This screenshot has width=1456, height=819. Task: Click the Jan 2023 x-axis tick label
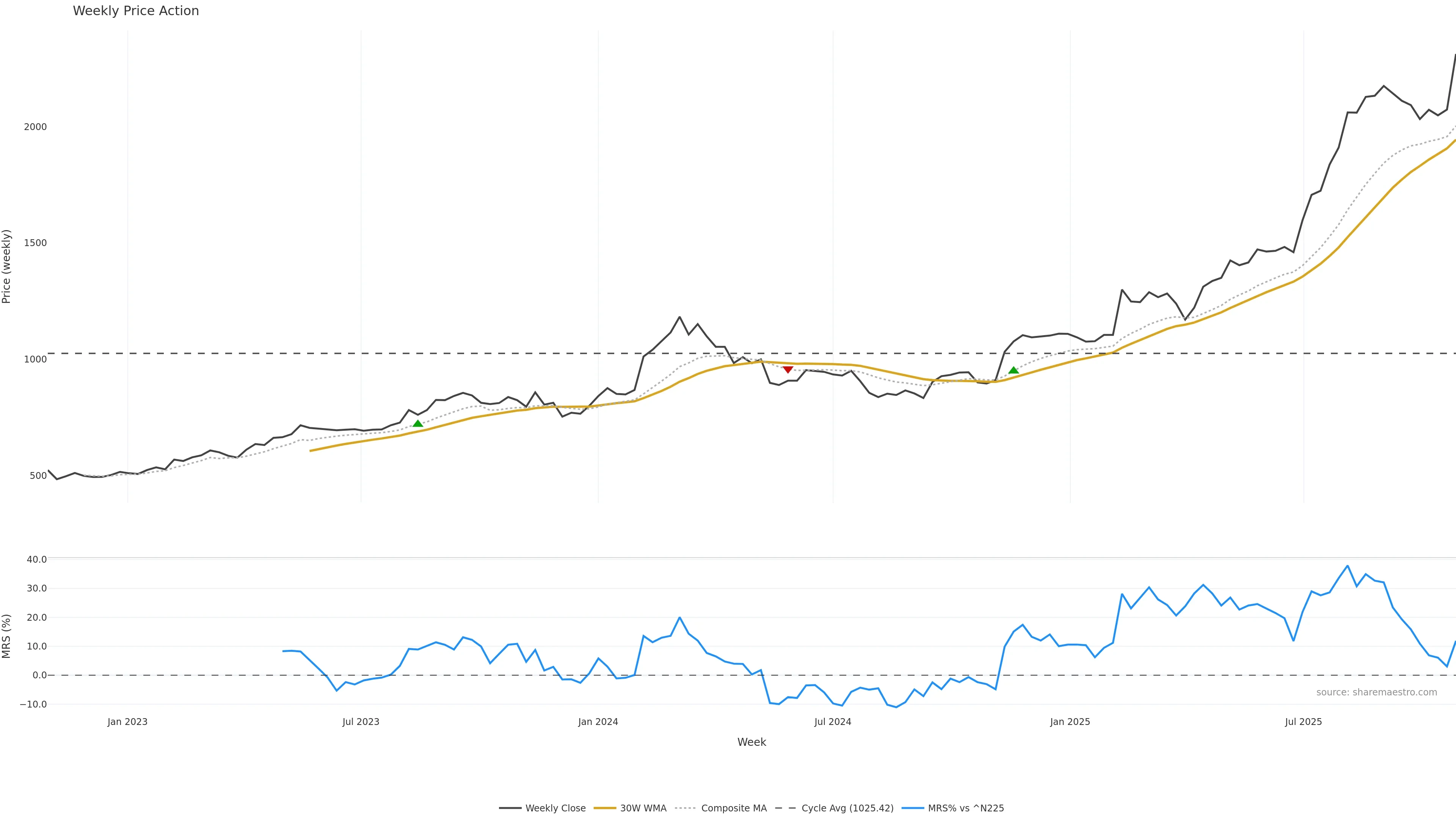point(127,722)
